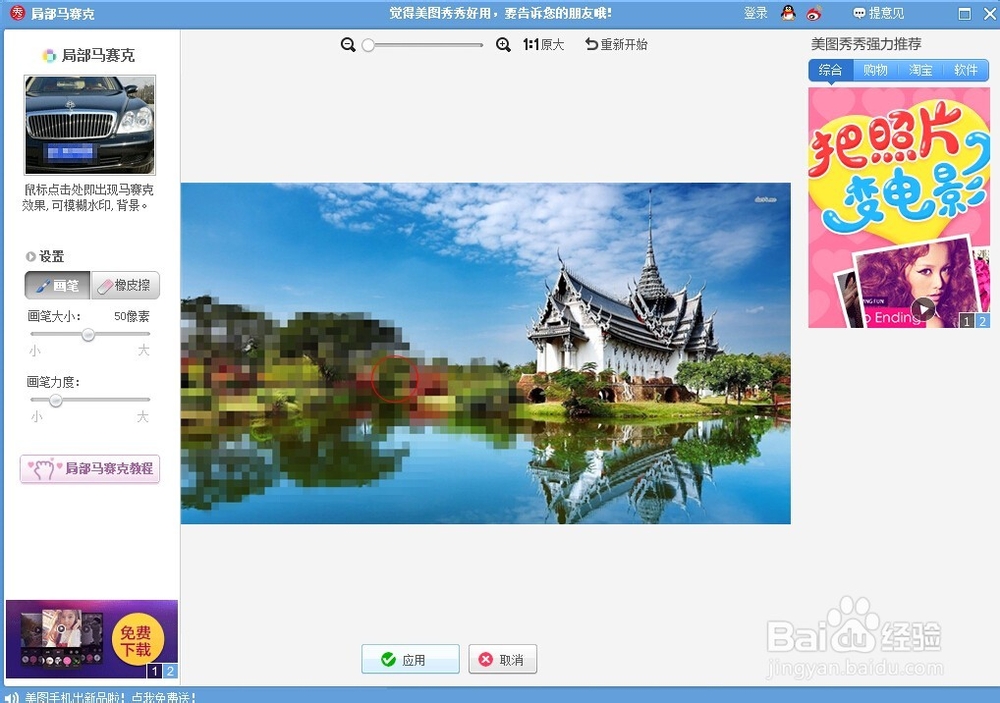Expand the 购物 recommendation tab
The height and width of the screenshot is (703, 1000).
[x=874, y=70]
